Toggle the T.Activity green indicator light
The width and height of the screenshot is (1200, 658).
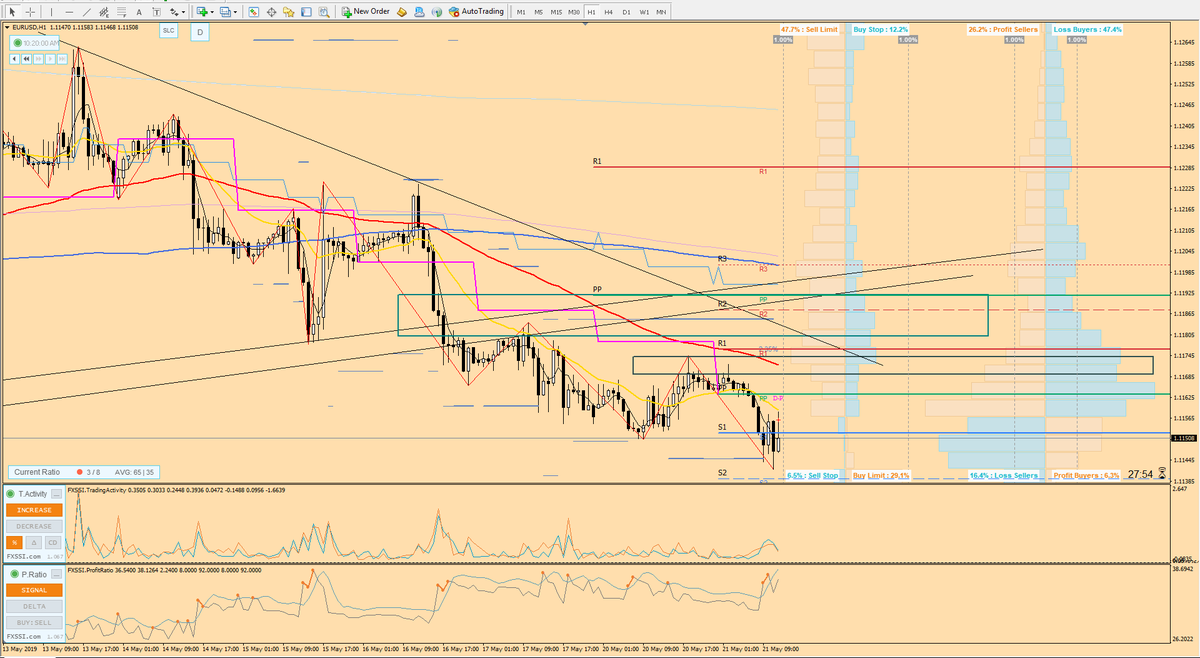pyautogui.click(x=10, y=494)
